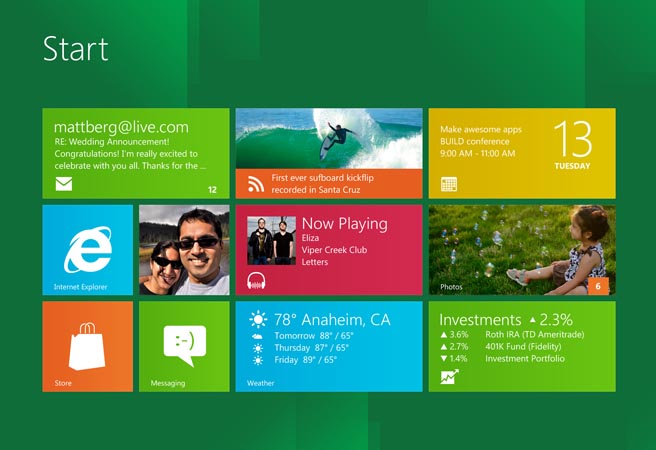
Task: Open the surfboard kickflip headline
Action: (323, 178)
